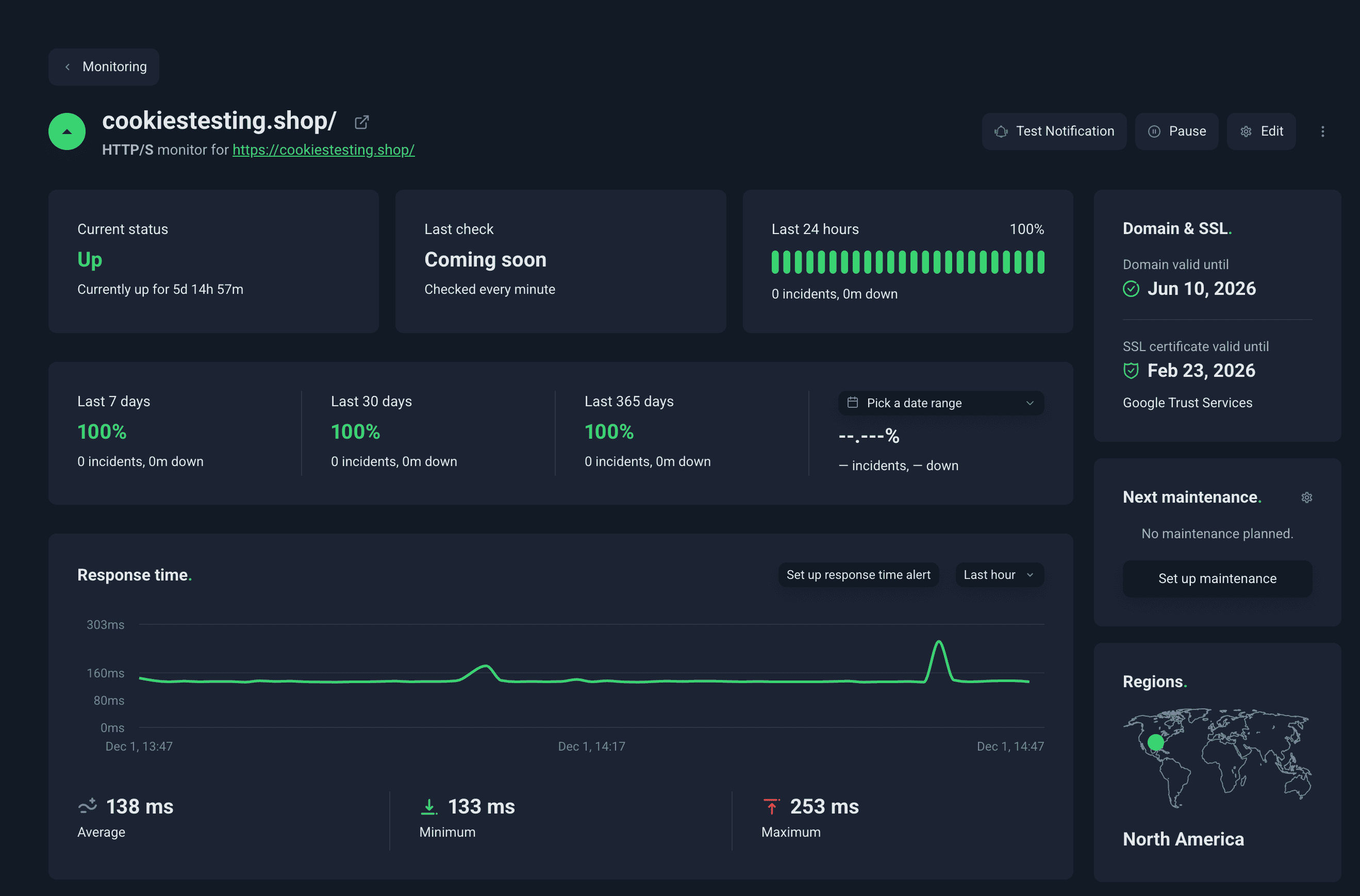Pause the cookiestesting.shop monitor
The width and height of the screenshot is (1360, 896).
(1176, 131)
